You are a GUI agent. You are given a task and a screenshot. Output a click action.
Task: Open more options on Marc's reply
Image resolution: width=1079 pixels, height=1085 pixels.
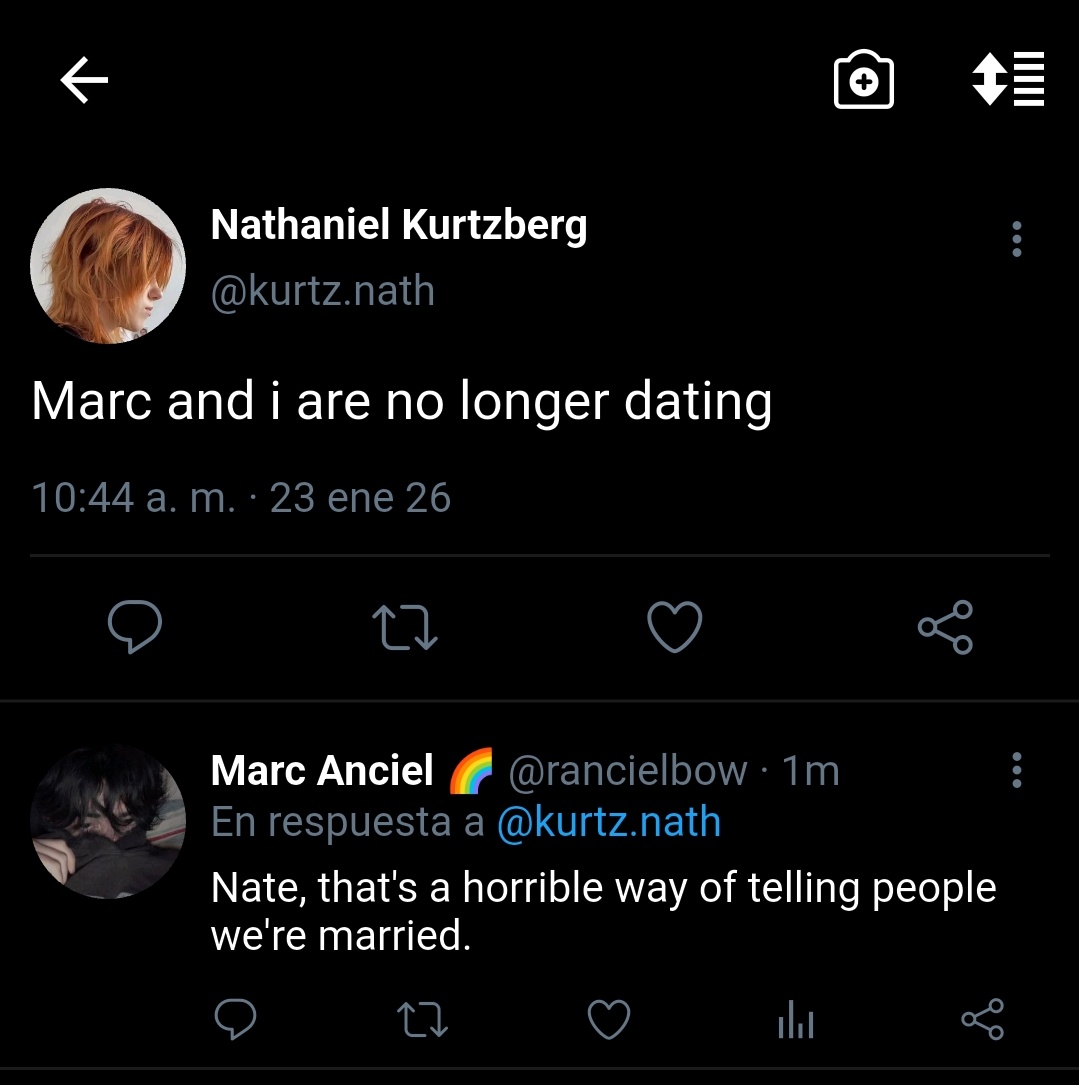[x=1017, y=770]
